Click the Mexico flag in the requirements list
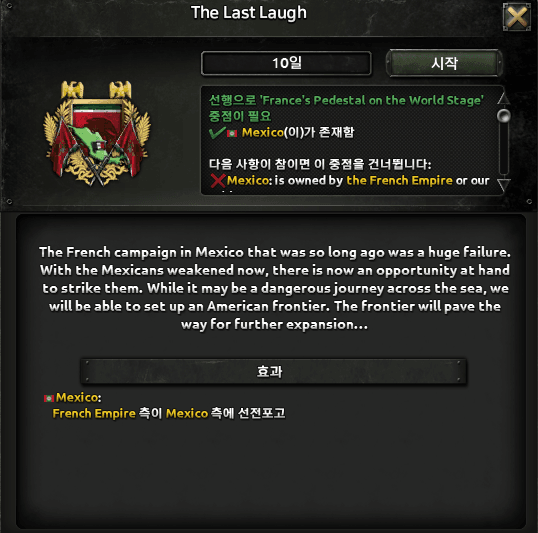538x533 pixels. [x=232, y=133]
